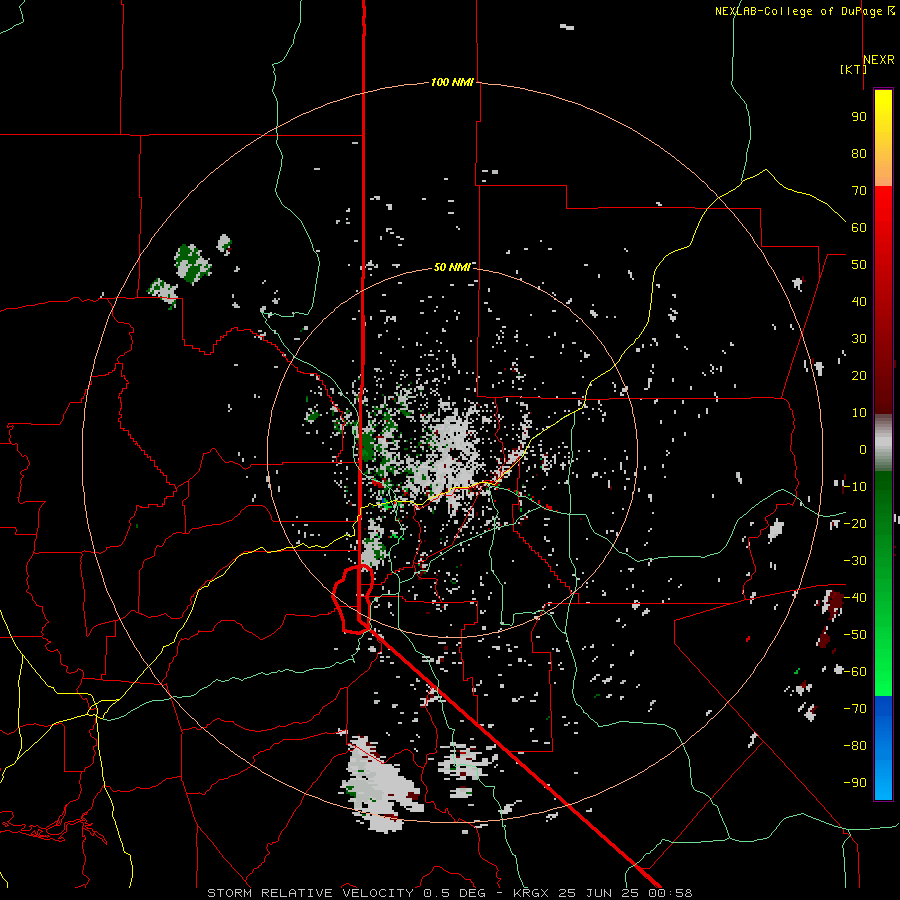The image size is (900, 900).
Task: Click the 60 value on velocity scale
Action: (859, 228)
